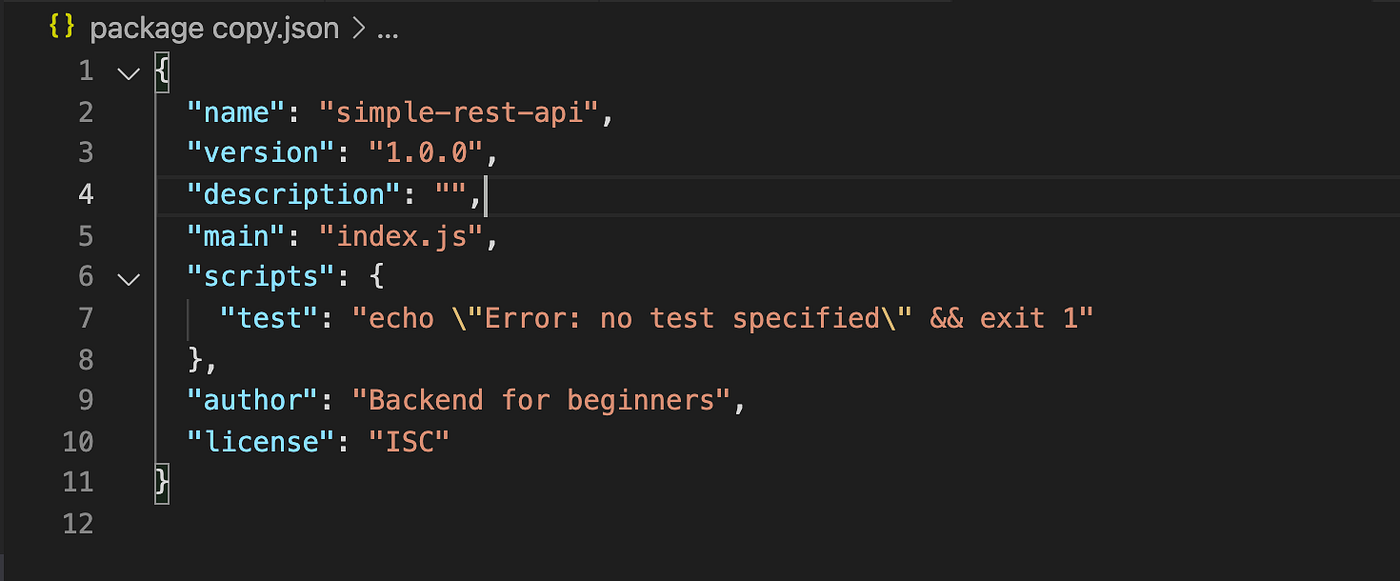Click the breadcrumb separator chevron
1400x581 pixels.
coord(357,30)
